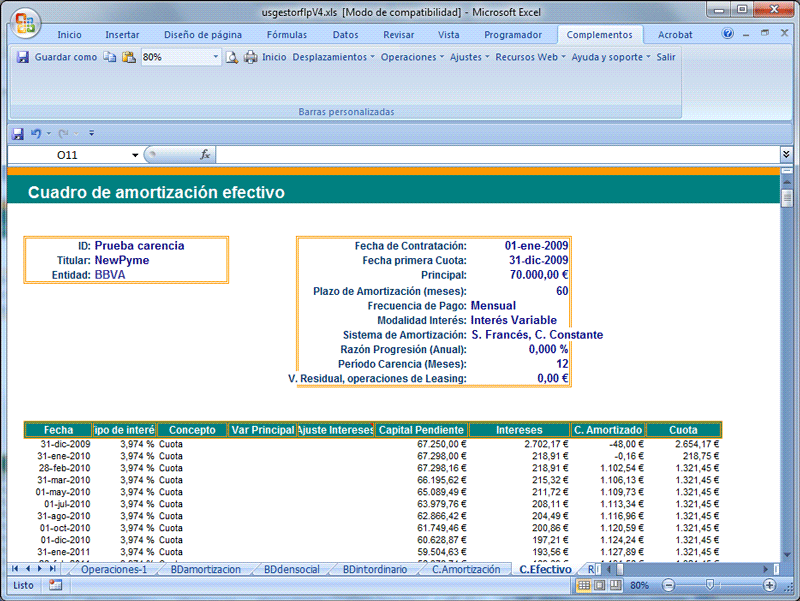
Task: Open the Operaciones dropdown menu
Action: (x=412, y=57)
